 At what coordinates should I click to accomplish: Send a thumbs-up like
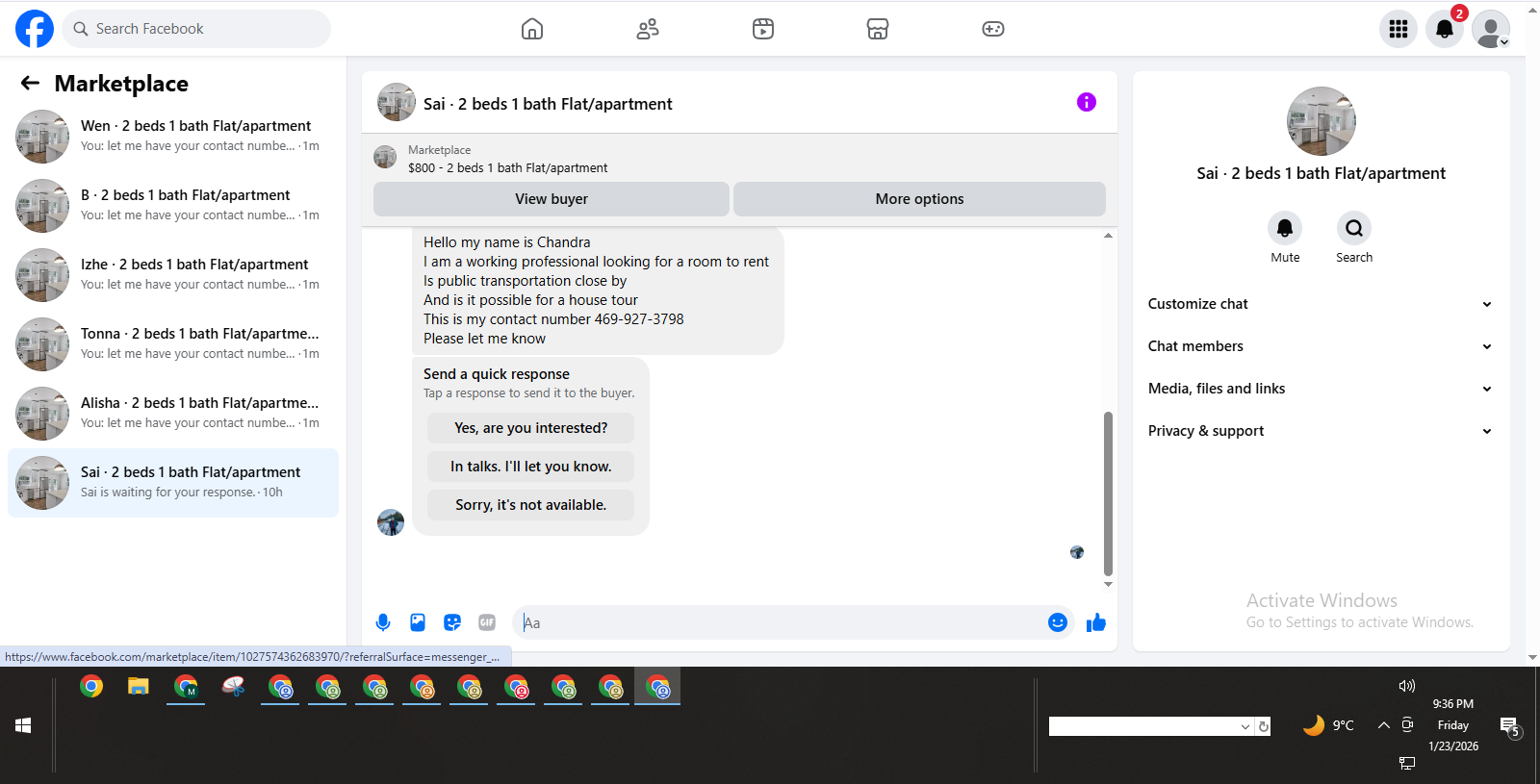1096,622
